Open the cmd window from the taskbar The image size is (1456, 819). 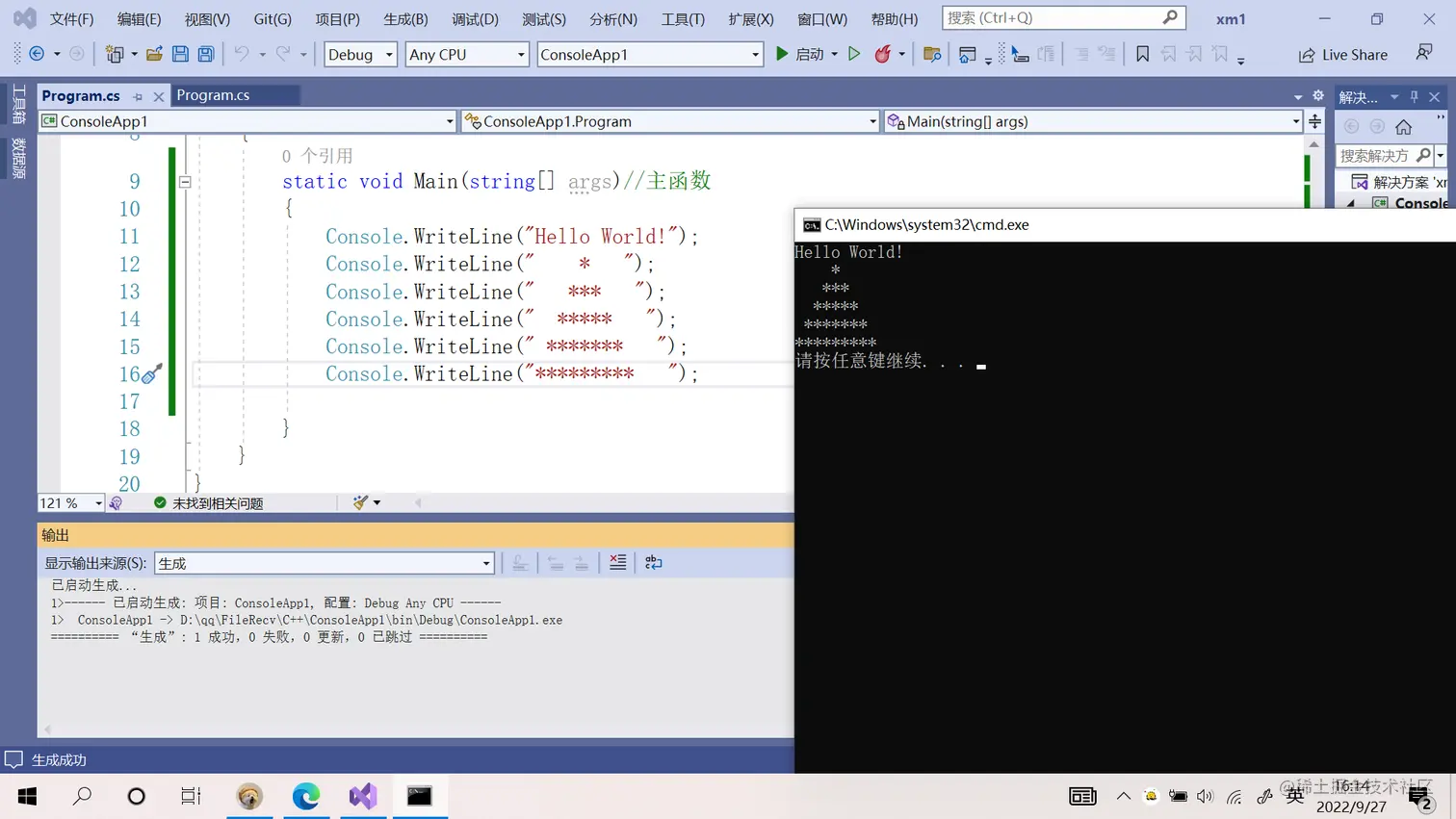(x=419, y=796)
